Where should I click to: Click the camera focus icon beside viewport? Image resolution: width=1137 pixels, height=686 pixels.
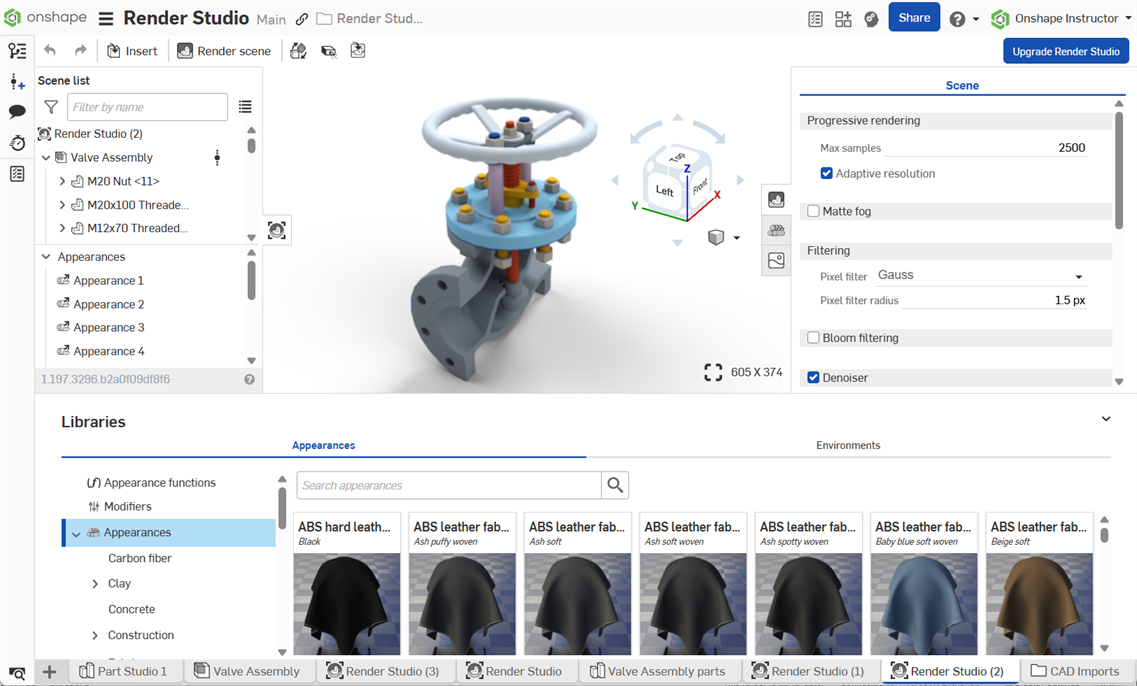click(277, 231)
